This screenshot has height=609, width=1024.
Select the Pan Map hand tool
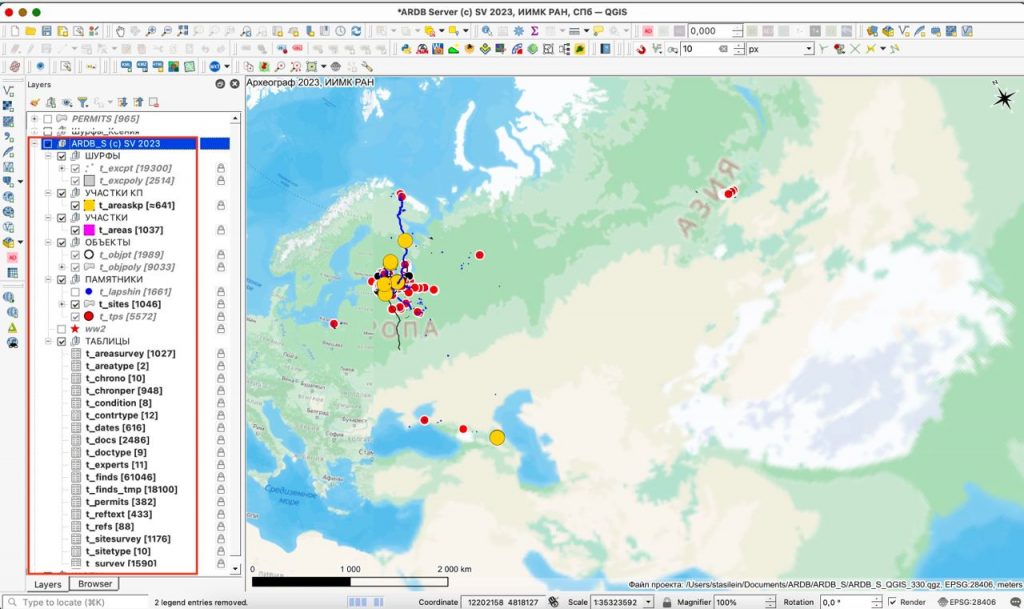tap(120, 32)
